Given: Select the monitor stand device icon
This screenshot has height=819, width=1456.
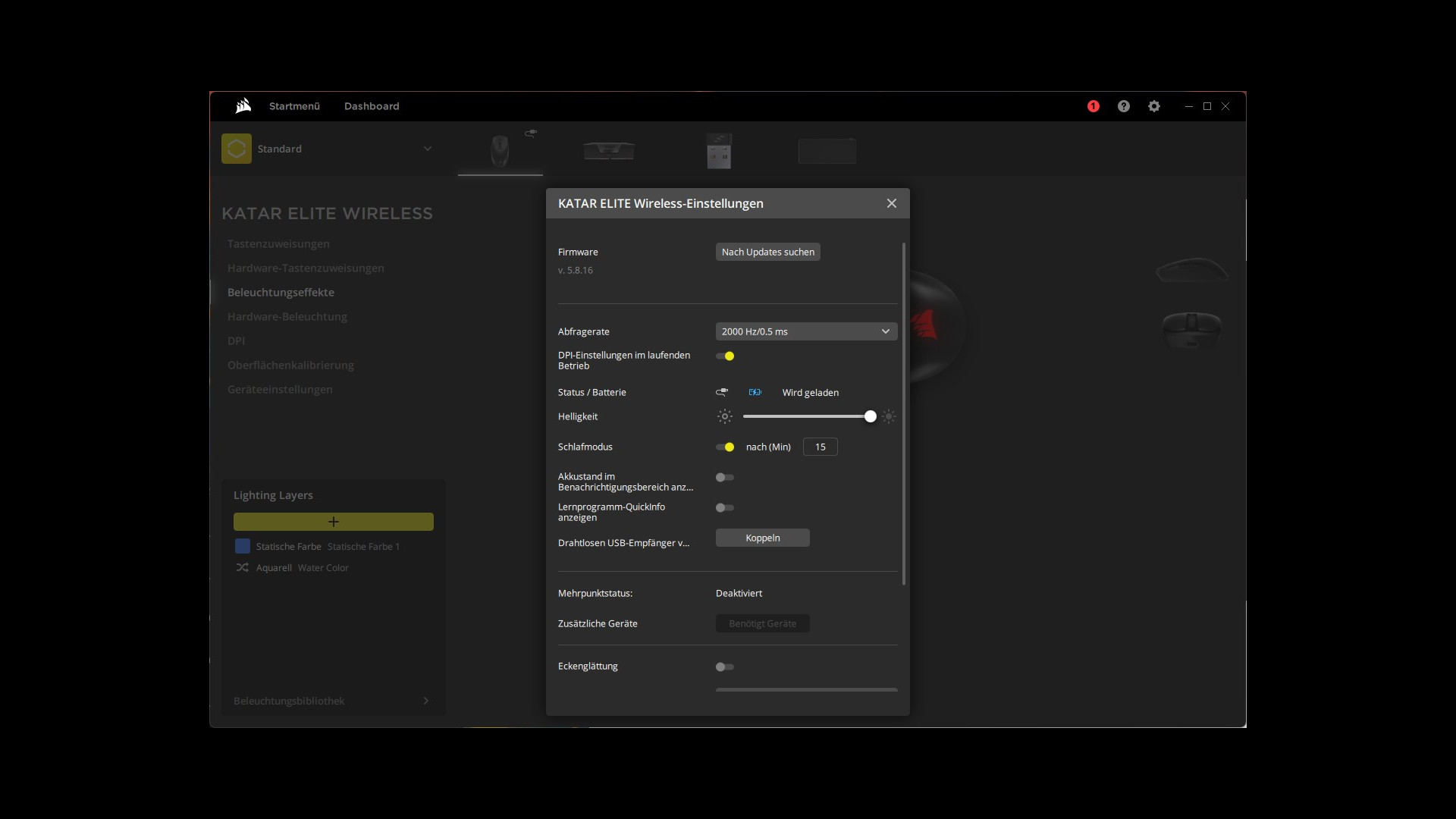Looking at the screenshot, I should coord(609,150).
